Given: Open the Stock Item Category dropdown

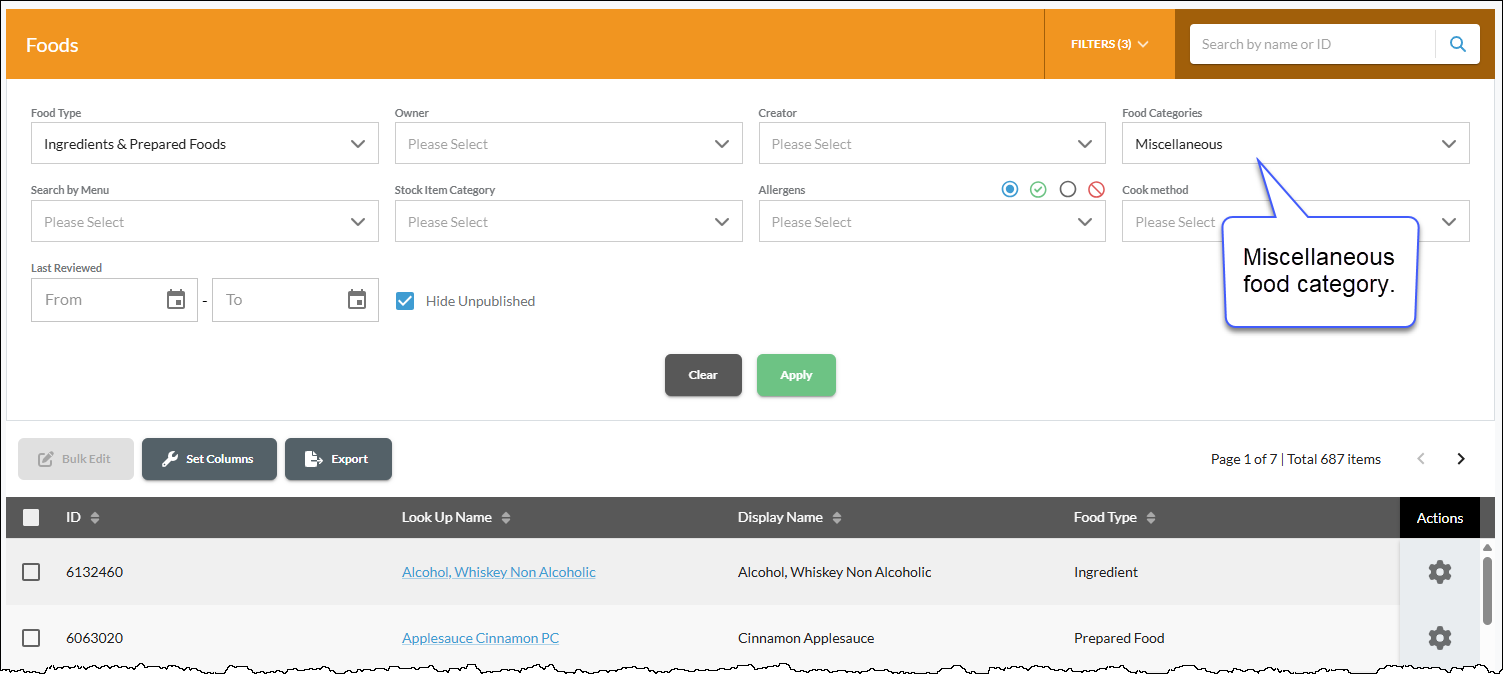Looking at the screenshot, I should coord(569,221).
